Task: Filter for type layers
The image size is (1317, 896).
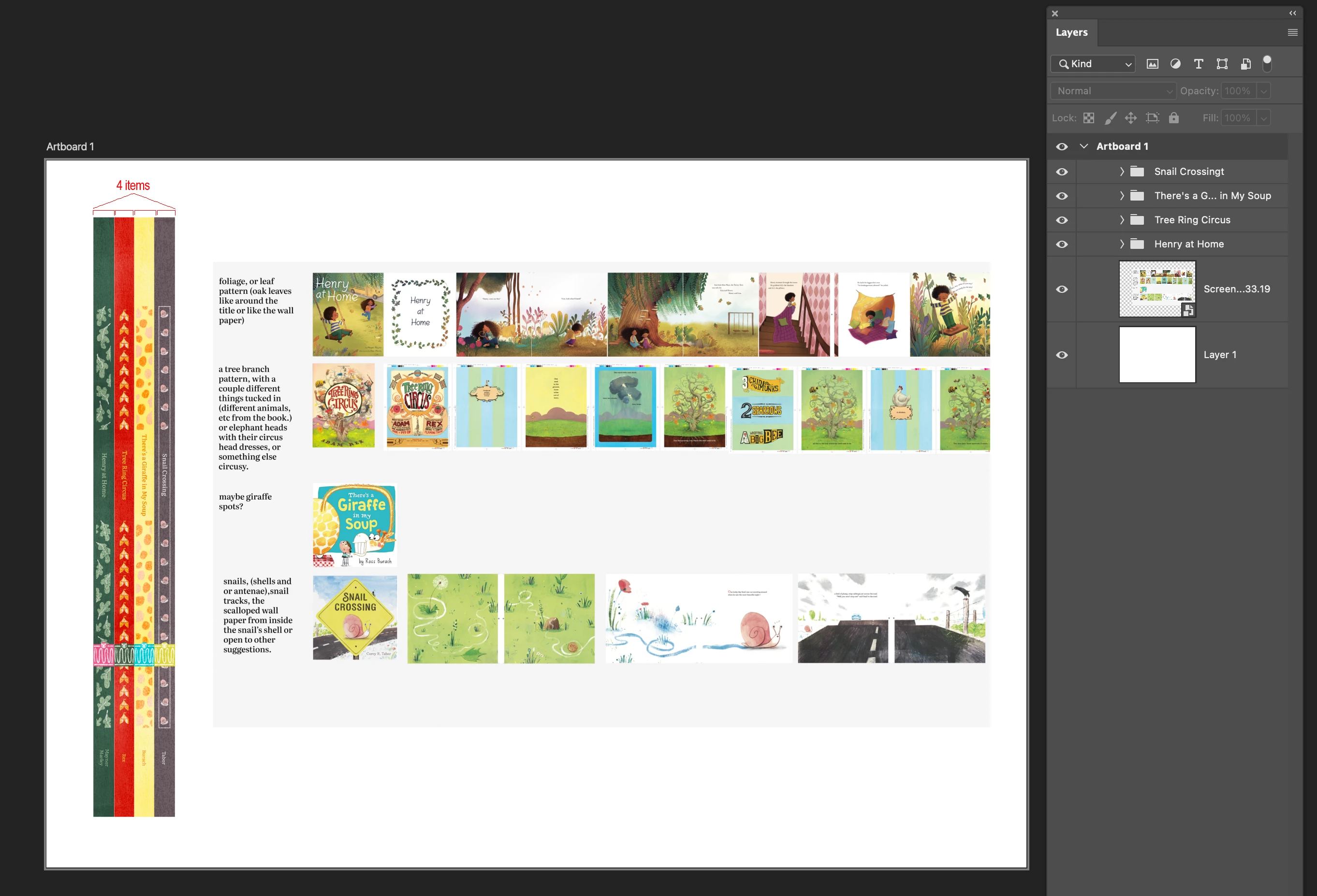Action: pos(1198,64)
